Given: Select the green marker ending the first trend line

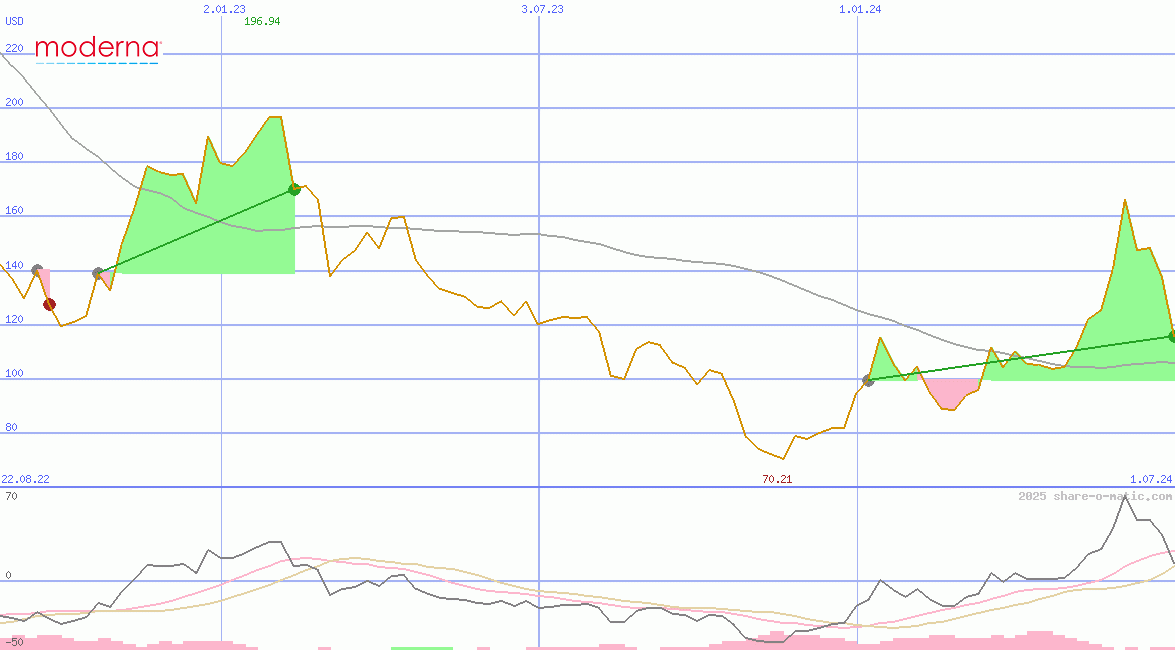Looking at the screenshot, I should tap(294, 189).
